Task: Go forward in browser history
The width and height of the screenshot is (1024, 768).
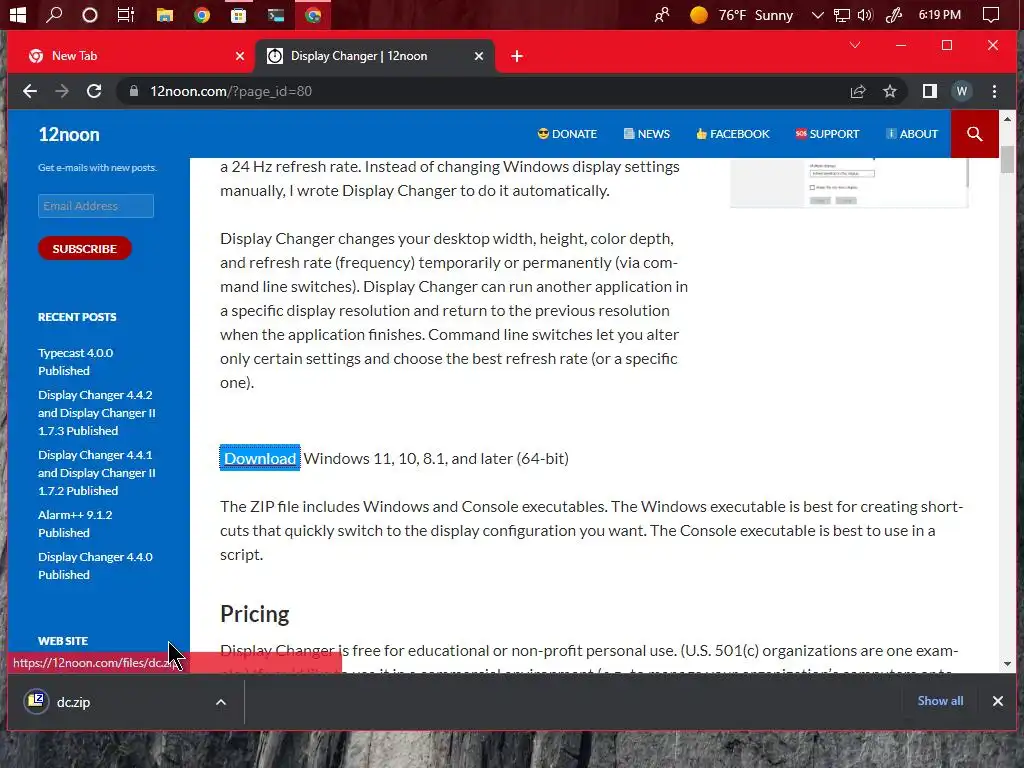Action: point(62,91)
